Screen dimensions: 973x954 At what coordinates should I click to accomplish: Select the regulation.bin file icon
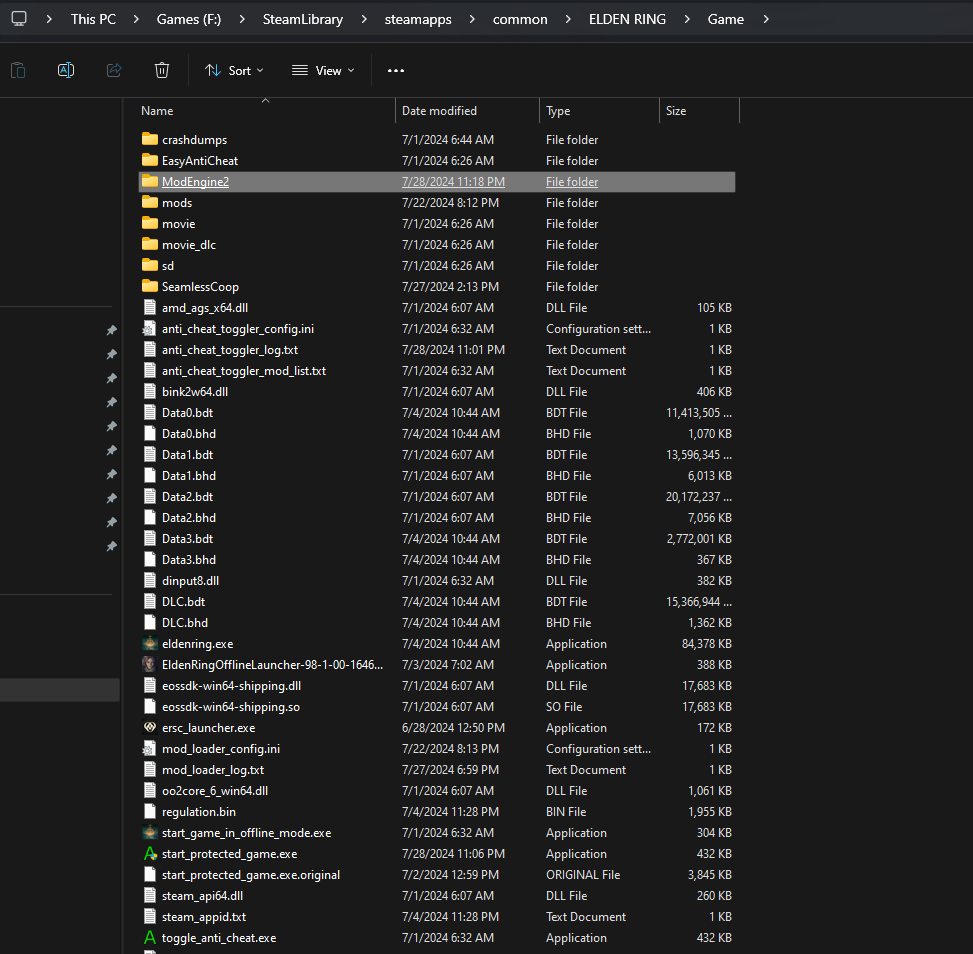click(150, 811)
